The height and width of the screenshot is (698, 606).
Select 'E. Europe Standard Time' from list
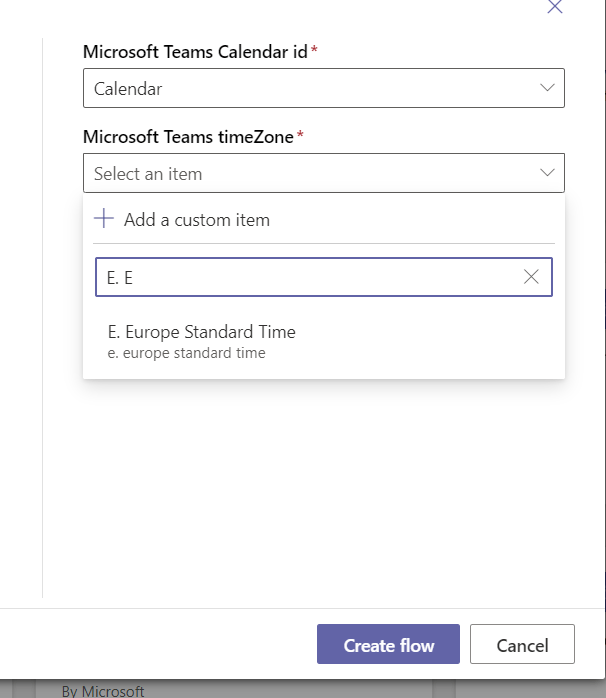[201, 332]
